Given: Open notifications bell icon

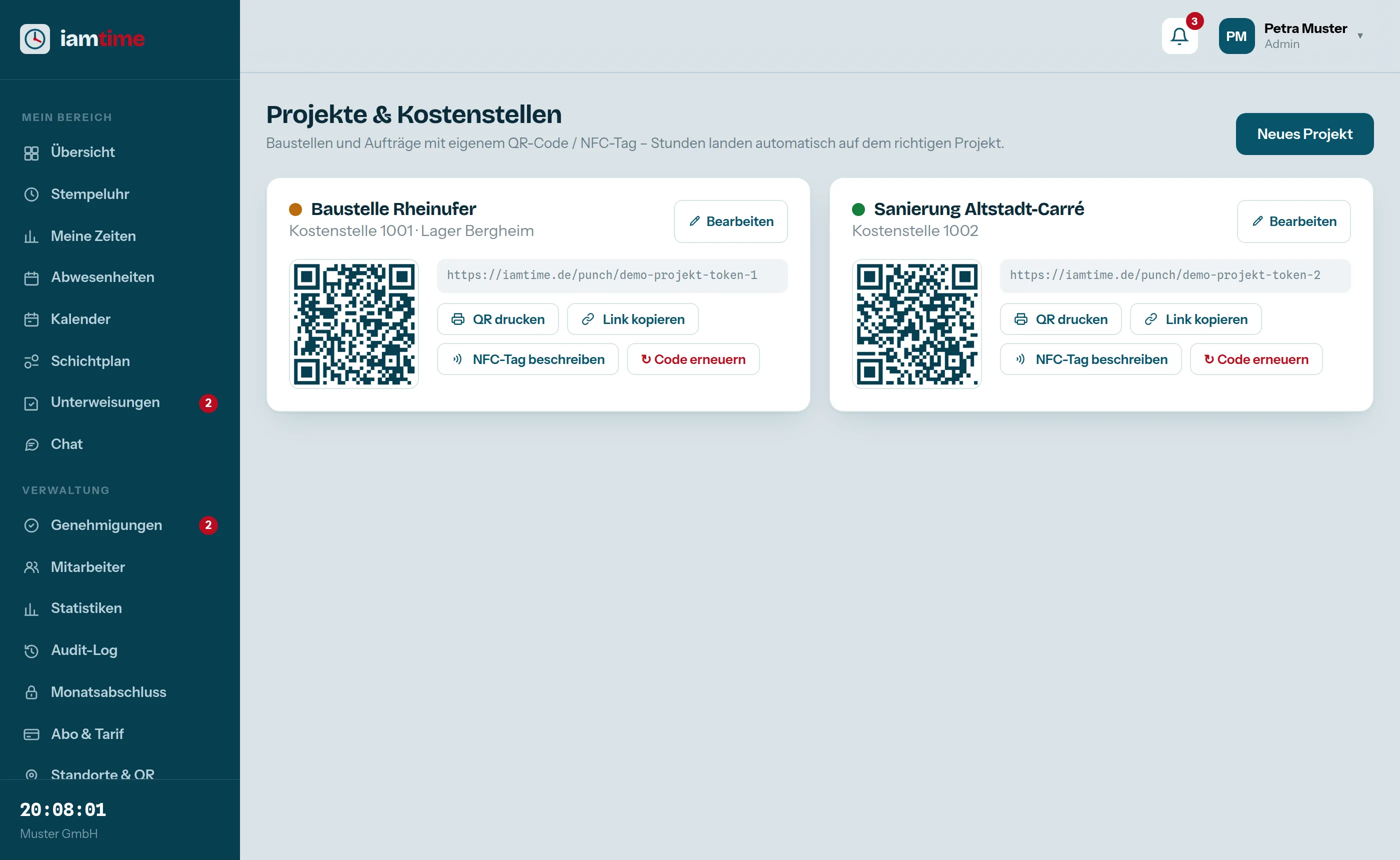Looking at the screenshot, I should [x=1179, y=36].
